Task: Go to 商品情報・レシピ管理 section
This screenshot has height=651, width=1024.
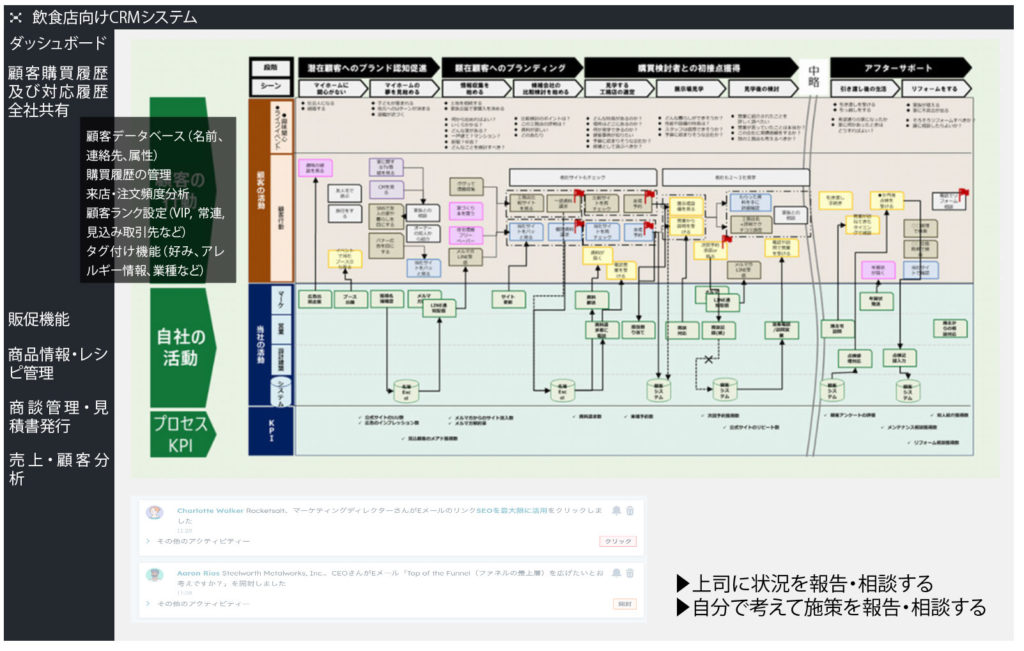Action: [58, 363]
